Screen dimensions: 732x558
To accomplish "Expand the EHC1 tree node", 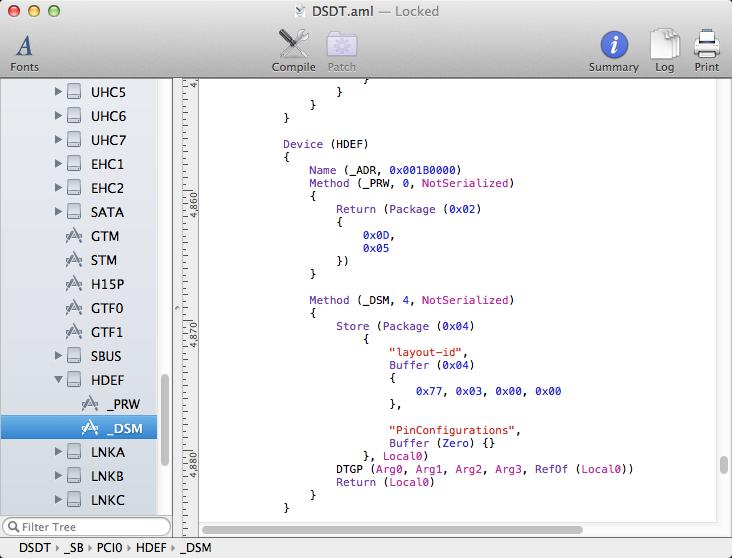I will click(x=58, y=163).
